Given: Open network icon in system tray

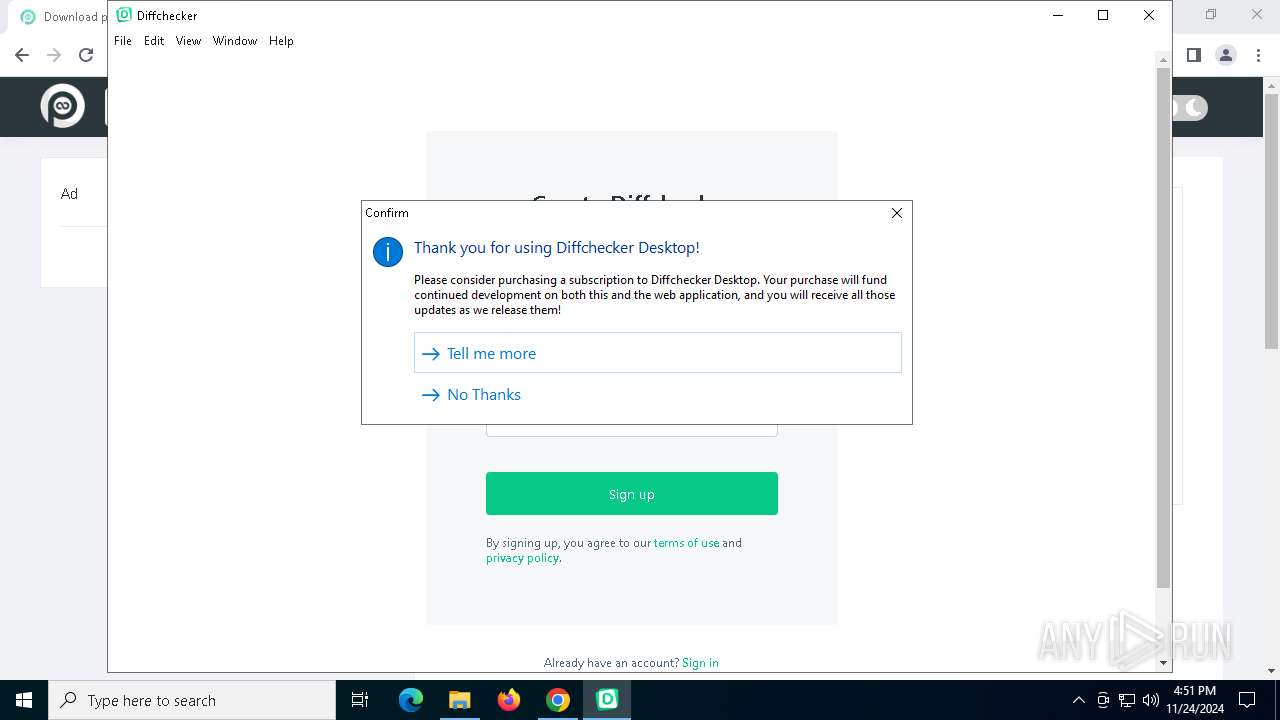Looking at the screenshot, I should (x=1127, y=700).
